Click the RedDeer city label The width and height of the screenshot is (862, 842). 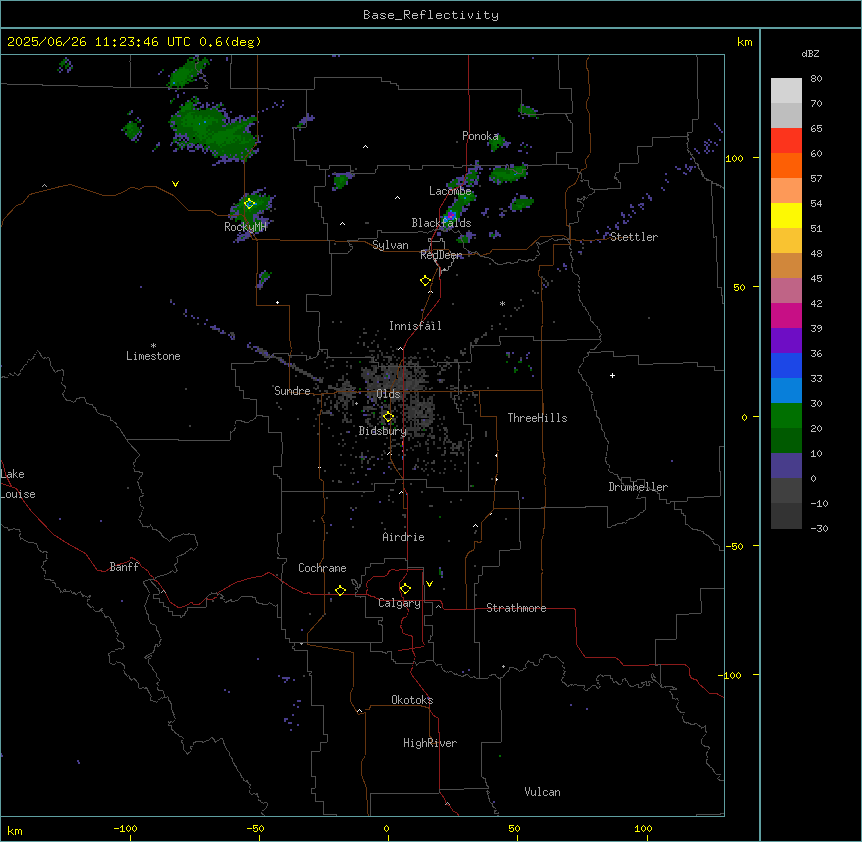click(x=441, y=255)
